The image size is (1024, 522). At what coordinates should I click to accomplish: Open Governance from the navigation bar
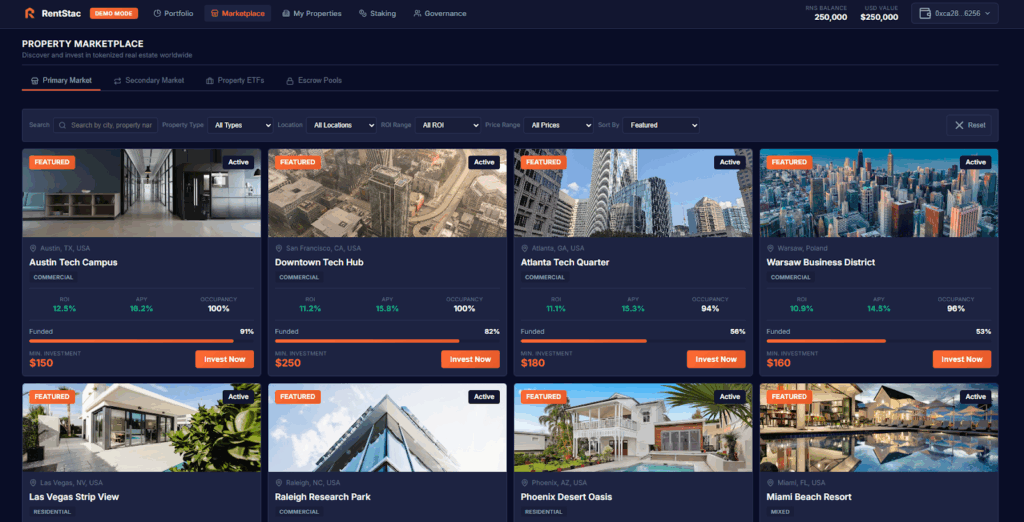pyautogui.click(x=439, y=13)
